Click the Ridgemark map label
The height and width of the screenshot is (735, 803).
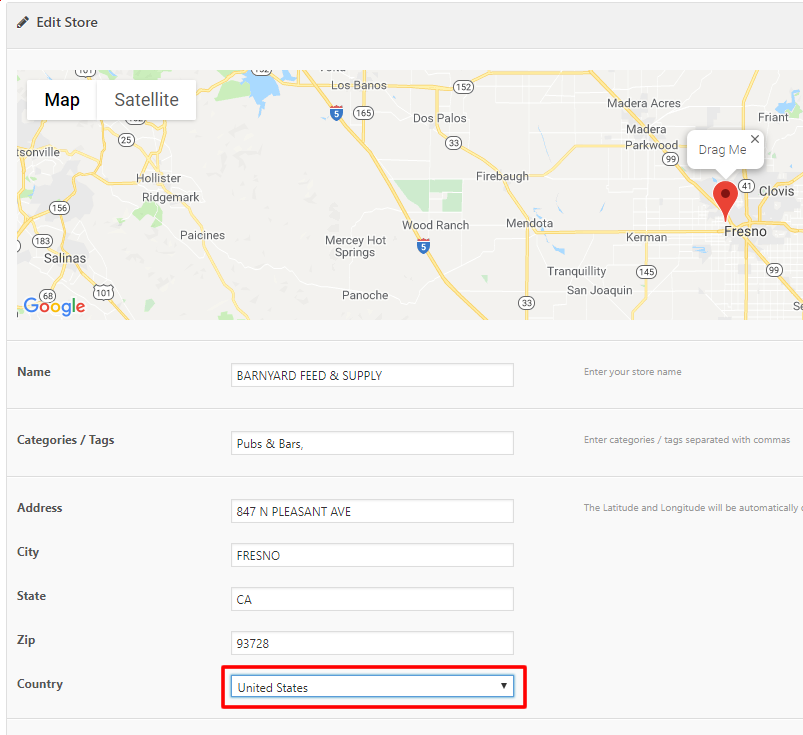pyautogui.click(x=171, y=197)
